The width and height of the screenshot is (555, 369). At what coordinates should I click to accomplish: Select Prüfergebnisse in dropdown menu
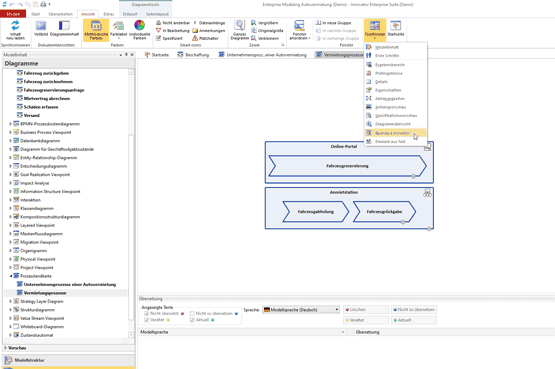coord(395,73)
